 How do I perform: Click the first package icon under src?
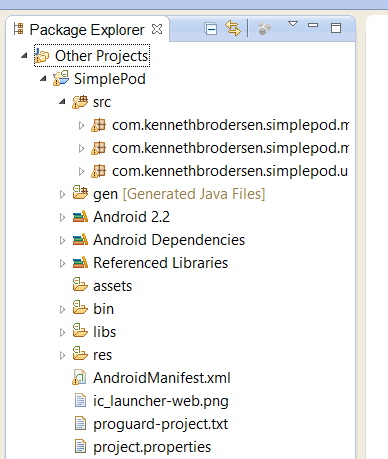(99, 125)
